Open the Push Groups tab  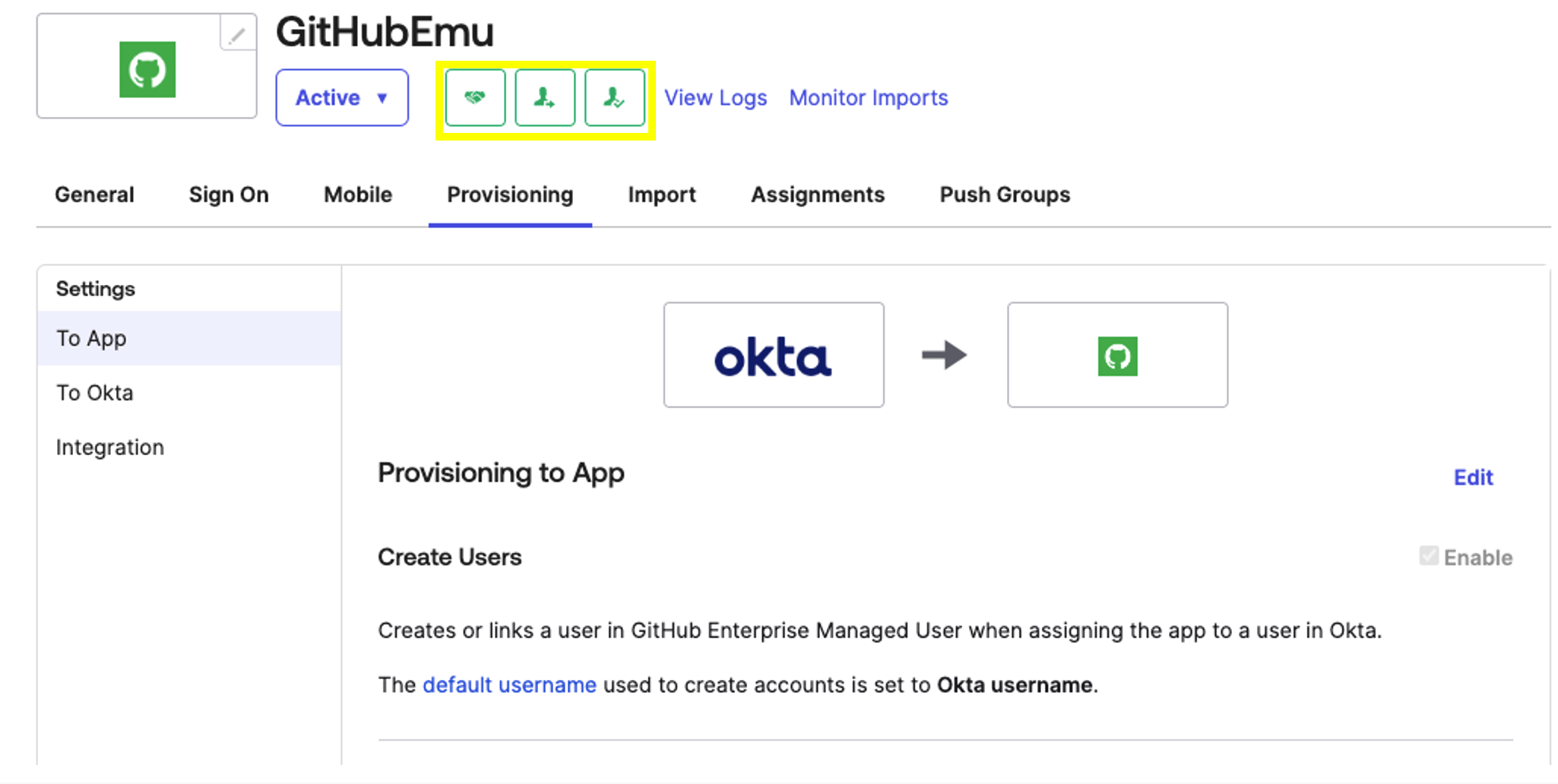pyautogui.click(x=1005, y=195)
